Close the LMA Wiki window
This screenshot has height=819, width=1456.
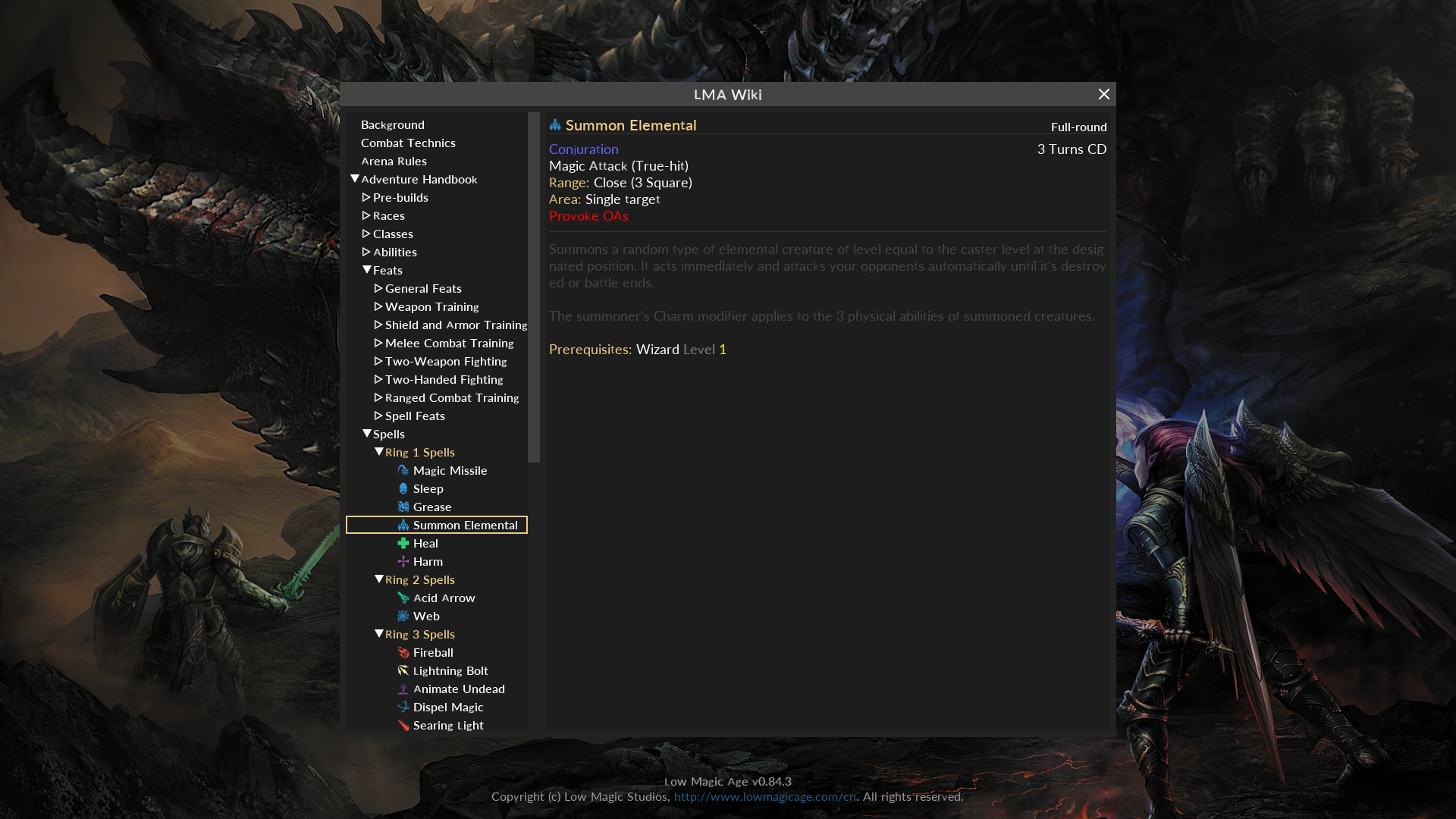click(1103, 94)
